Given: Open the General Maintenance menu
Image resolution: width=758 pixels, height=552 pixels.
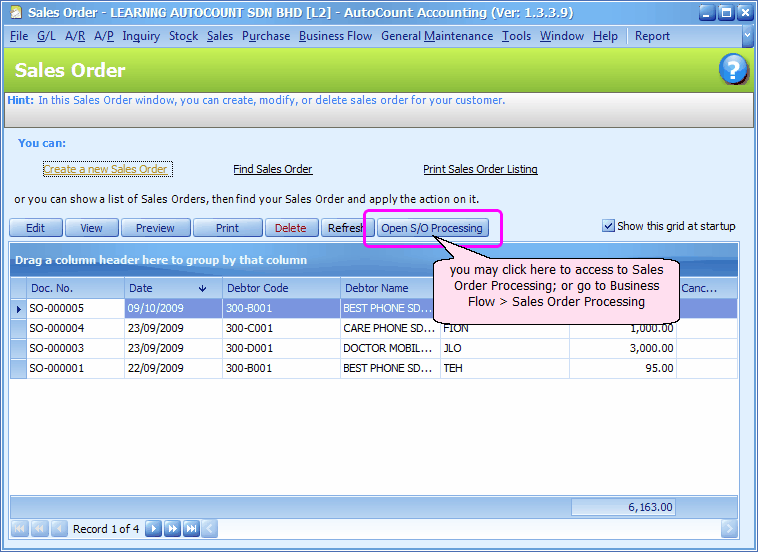Looking at the screenshot, I should [x=437, y=36].
